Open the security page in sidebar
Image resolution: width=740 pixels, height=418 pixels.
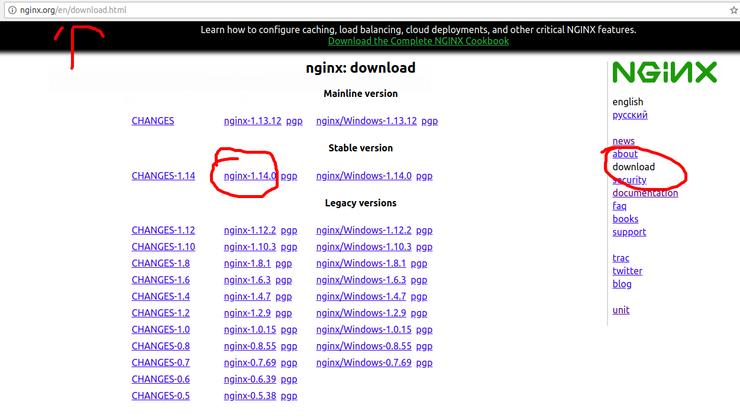tap(630, 180)
